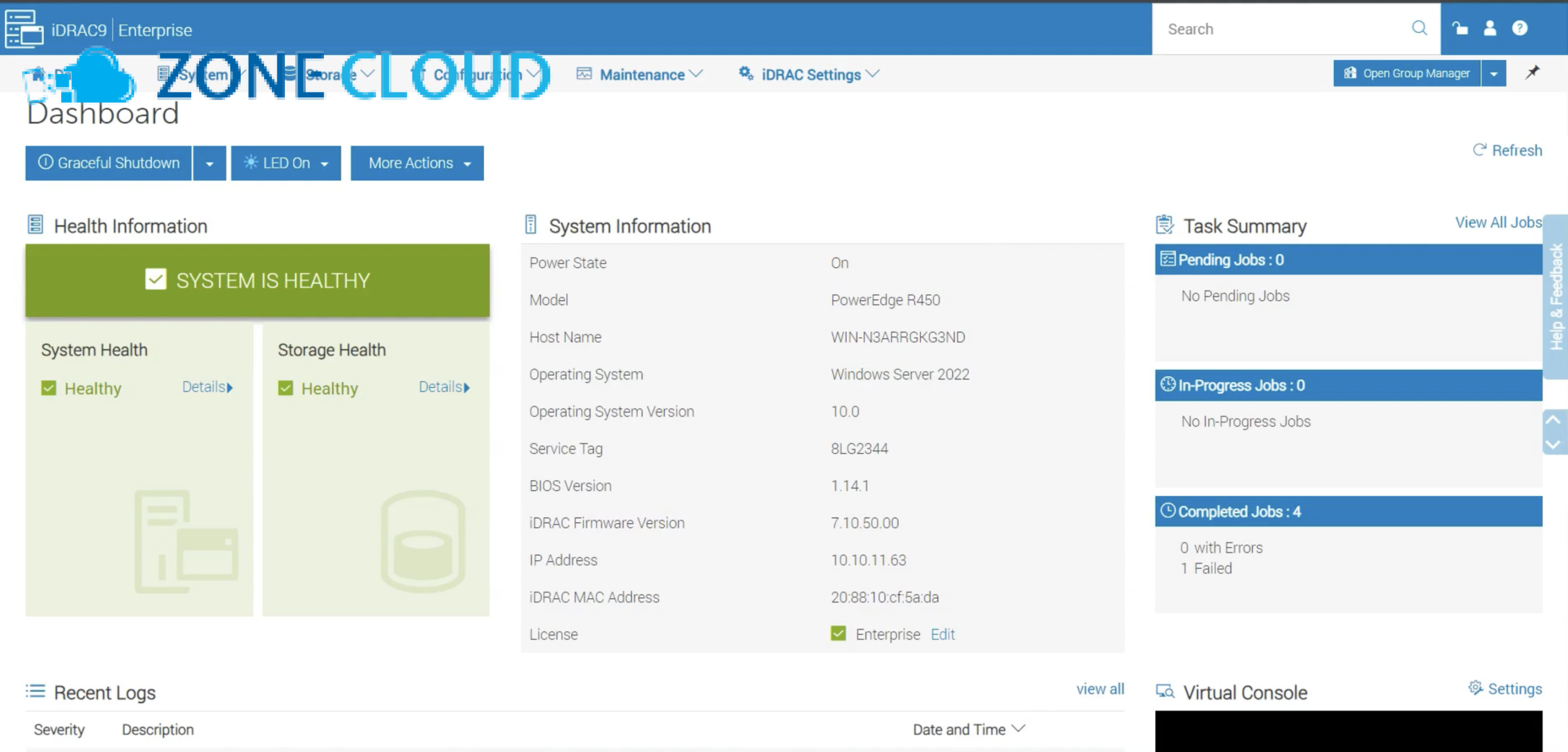
Task: Click the scroll down chevron on right edge
Action: click(1553, 444)
